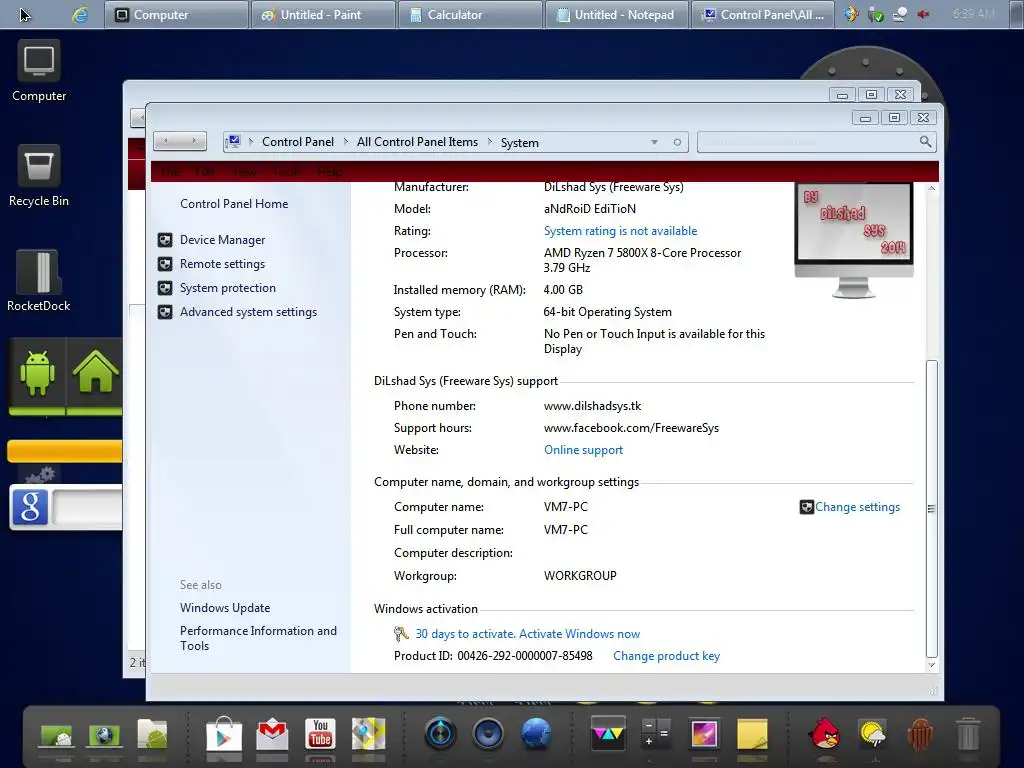Launch YouTube from the dock
1024x768 pixels.
pyautogui.click(x=320, y=734)
